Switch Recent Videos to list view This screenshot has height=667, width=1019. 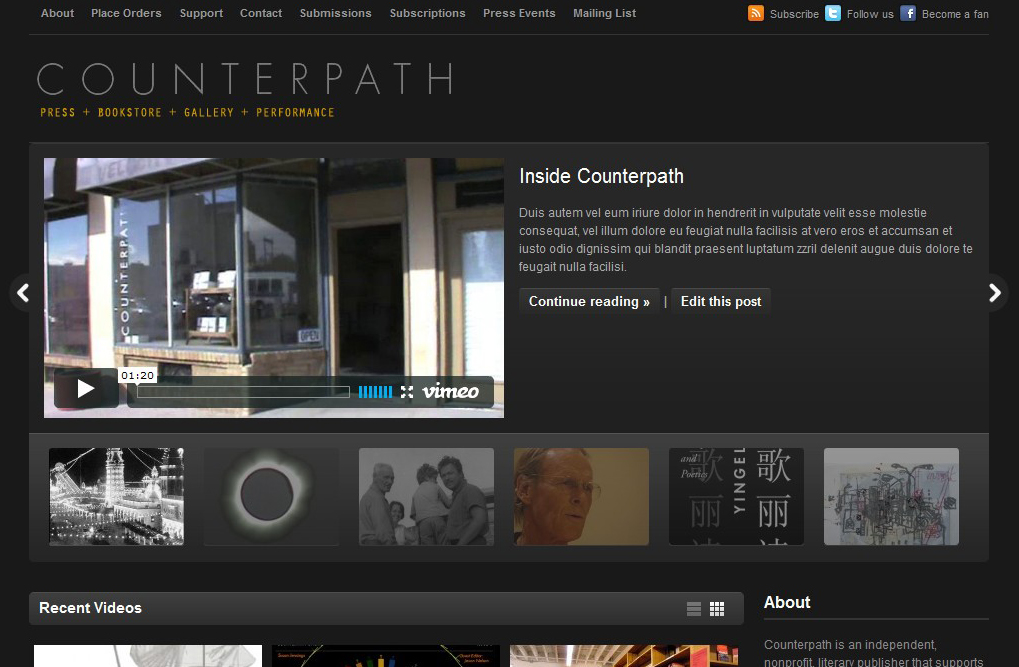[x=694, y=608]
